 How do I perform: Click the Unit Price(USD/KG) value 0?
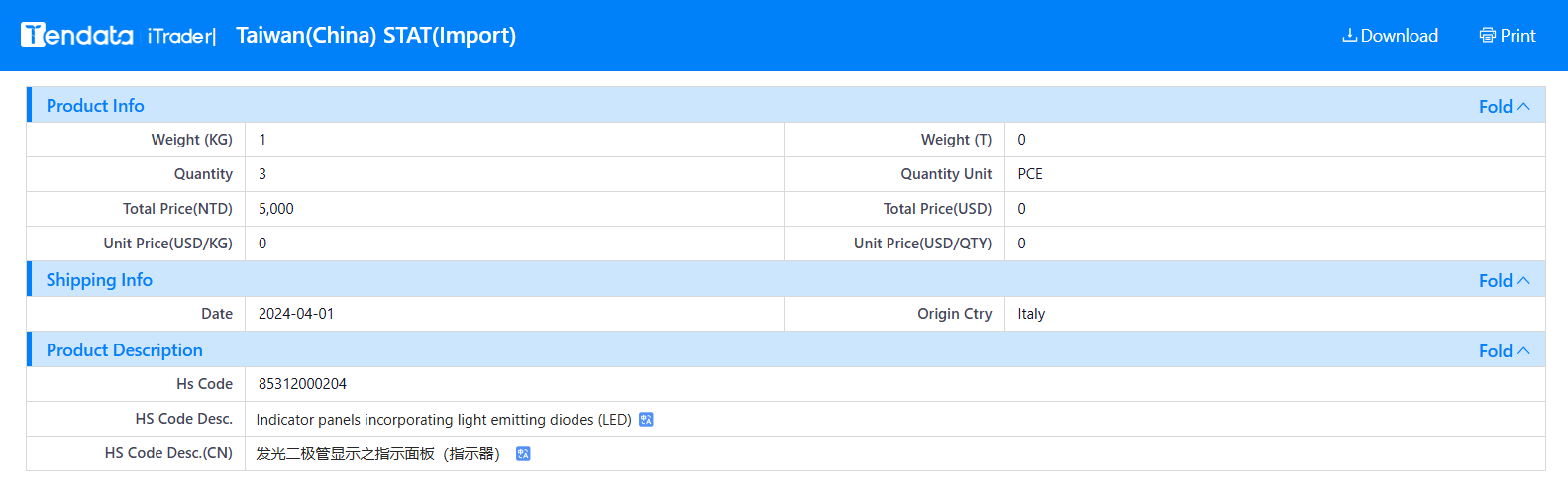[x=262, y=244]
